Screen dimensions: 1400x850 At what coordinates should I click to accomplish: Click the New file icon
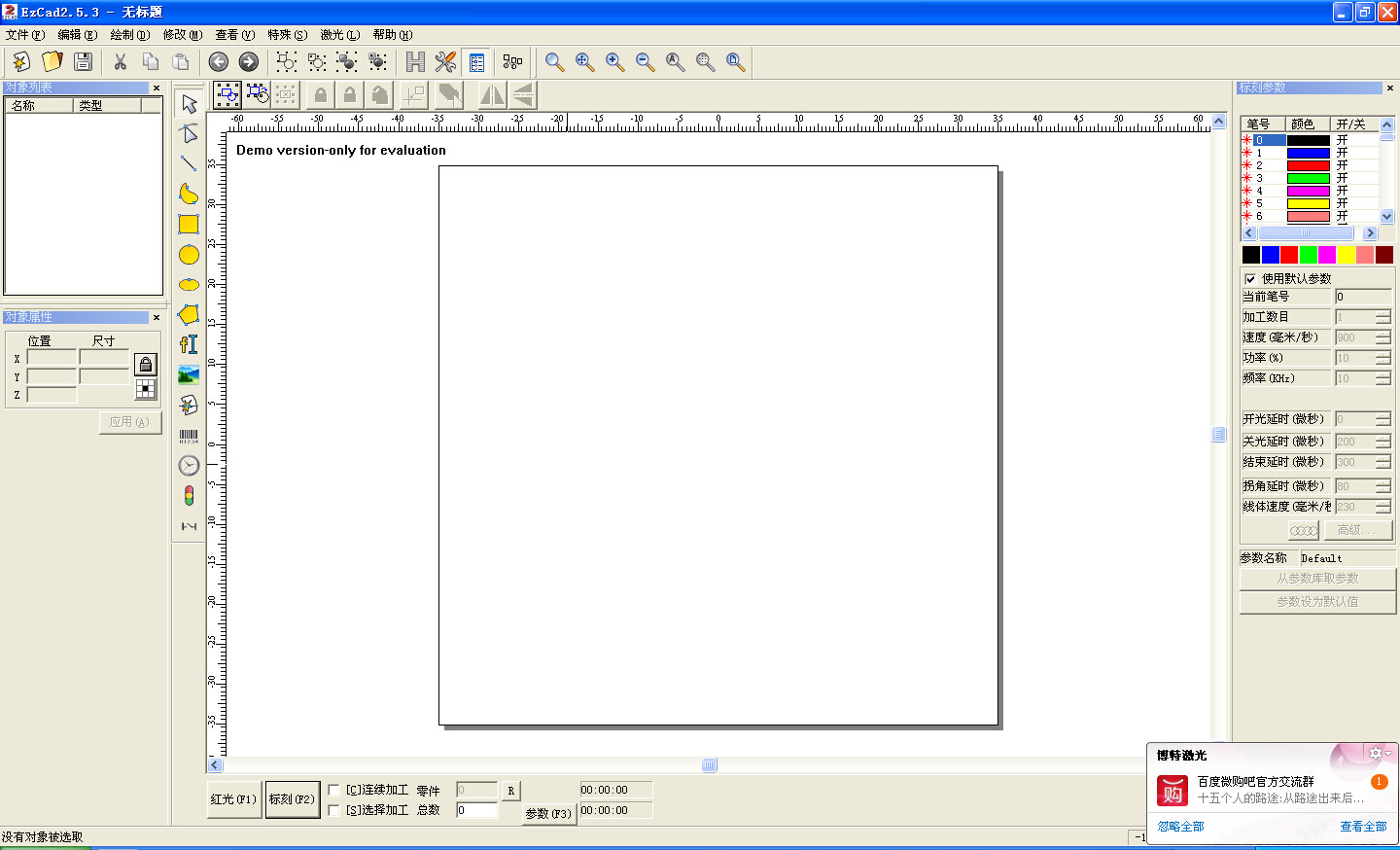(21, 61)
